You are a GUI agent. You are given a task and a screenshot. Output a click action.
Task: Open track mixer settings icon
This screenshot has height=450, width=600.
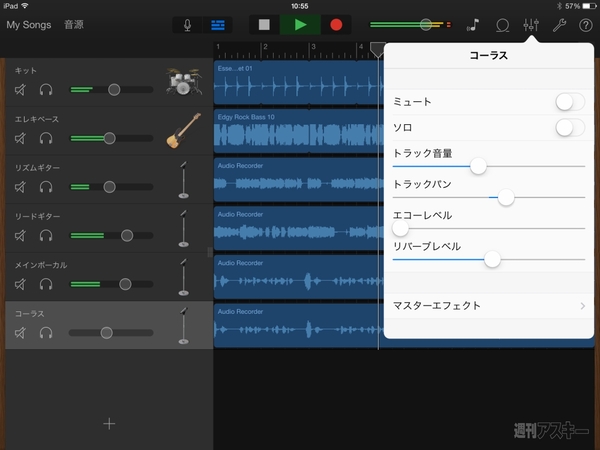pyautogui.click(x=531, y=25)
